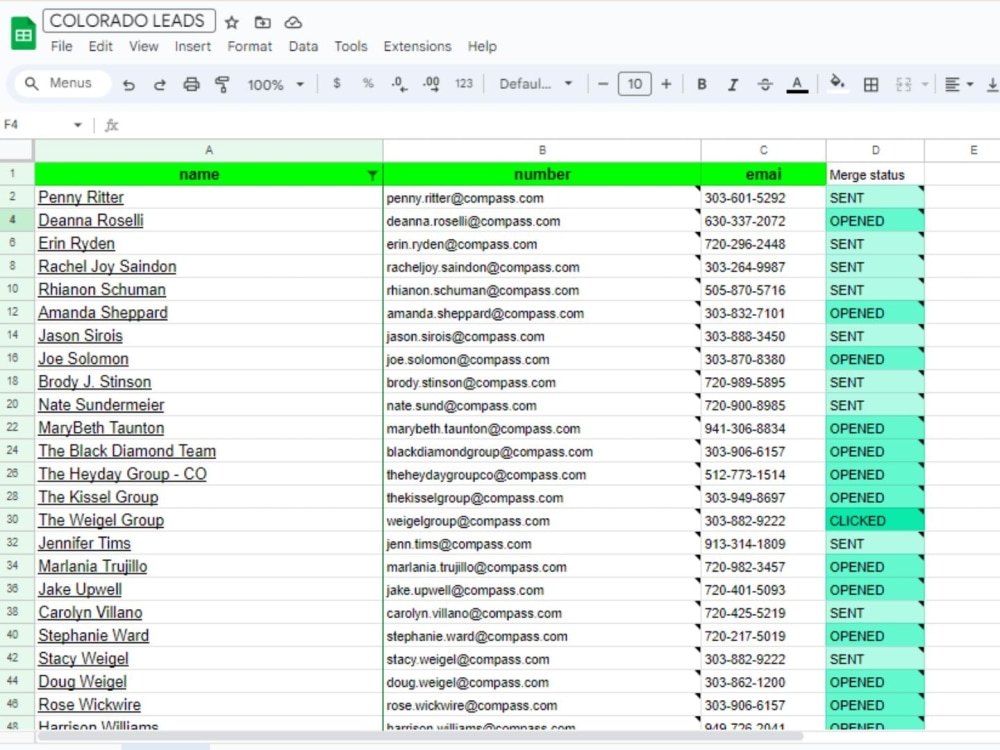Check the cloud save status icon
This screenshot has height=750, width=1000.
[293, 22]
